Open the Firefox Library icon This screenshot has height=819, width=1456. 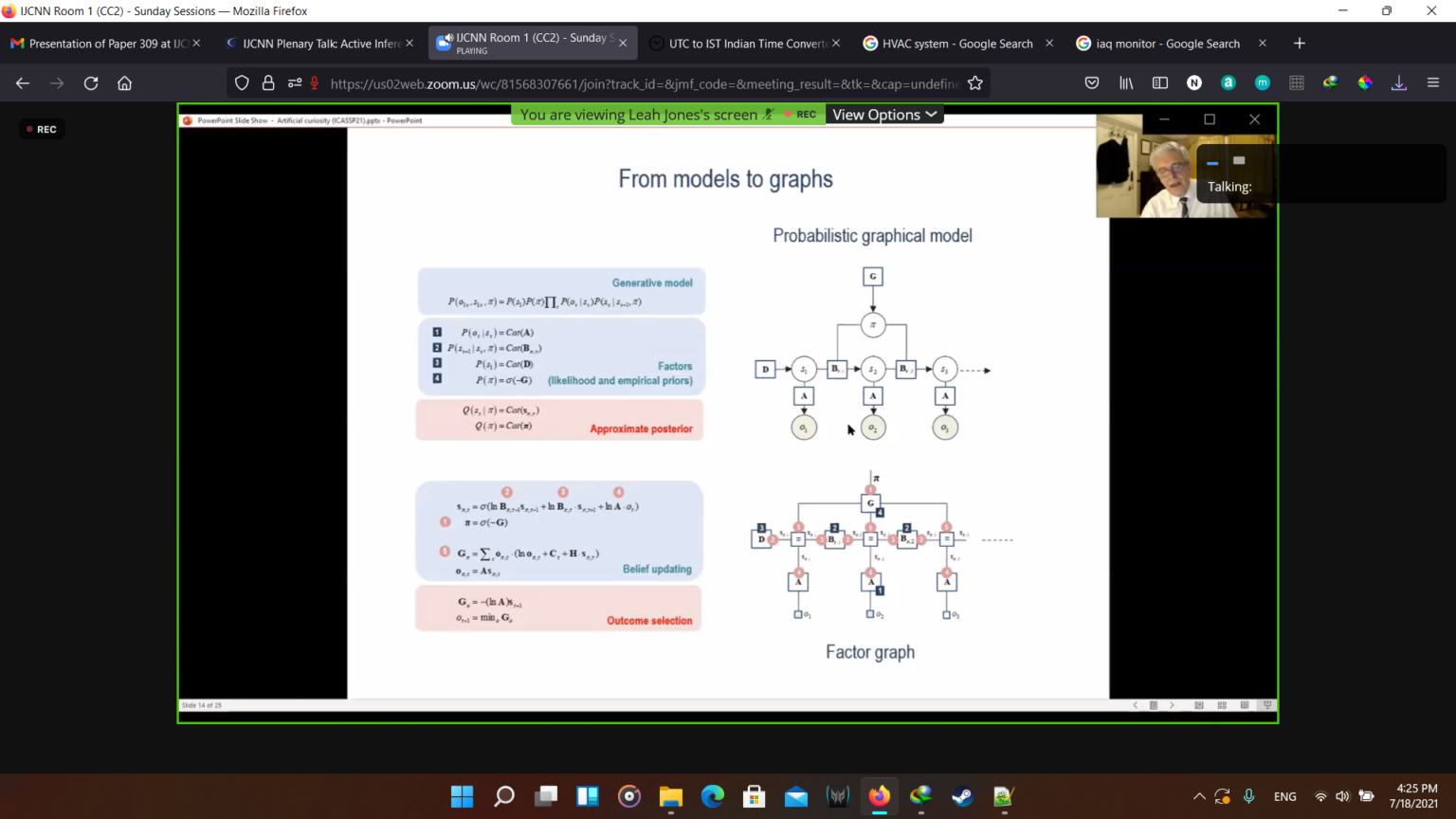point(1125,82)
